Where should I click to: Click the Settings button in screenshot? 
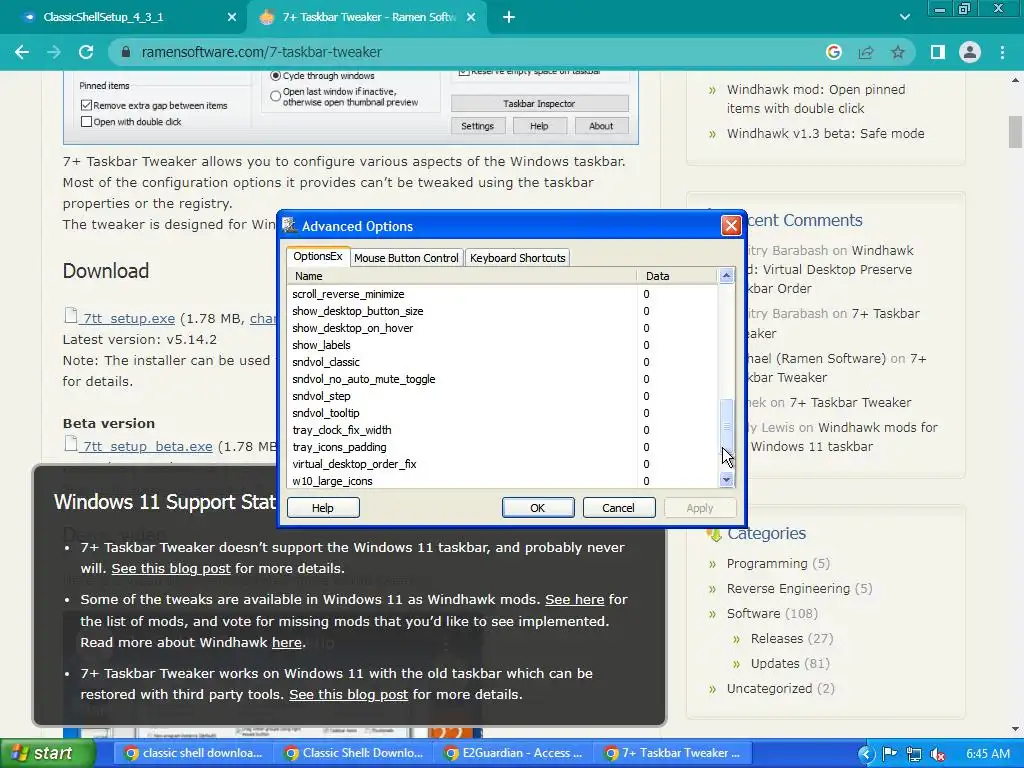477,126
